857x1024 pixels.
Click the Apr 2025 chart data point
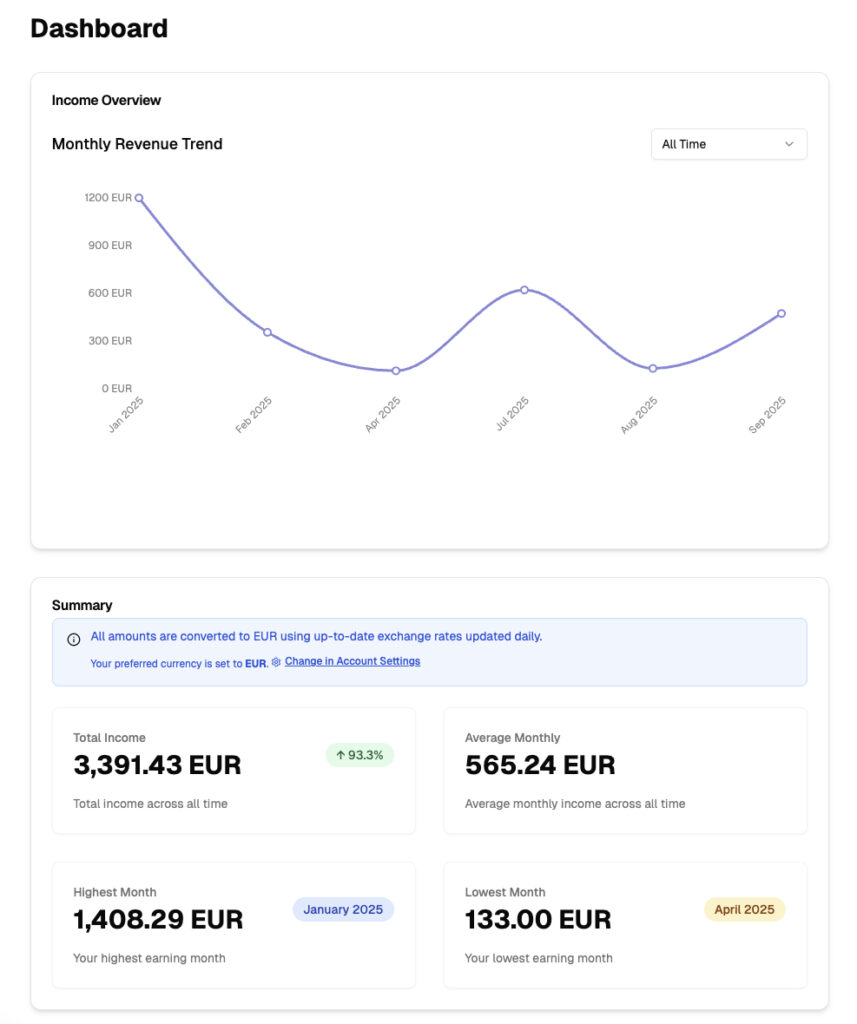[x=396, y=371]
